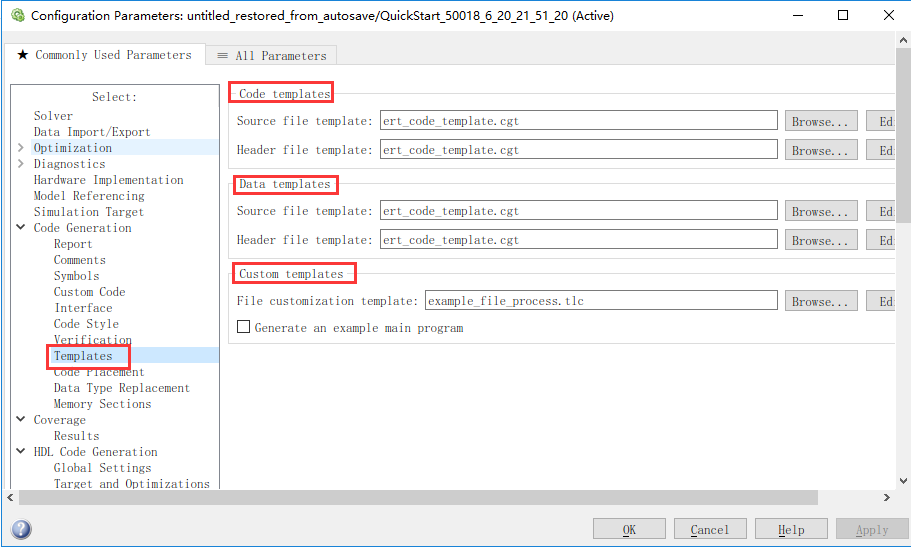Browse for Data templates source file template

pyautogui.click(x=820, y=212)
